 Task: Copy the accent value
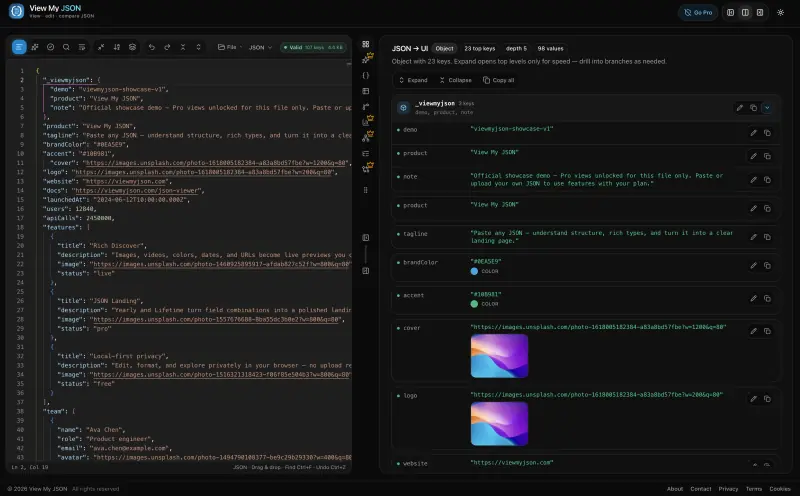tap(767, 299)
